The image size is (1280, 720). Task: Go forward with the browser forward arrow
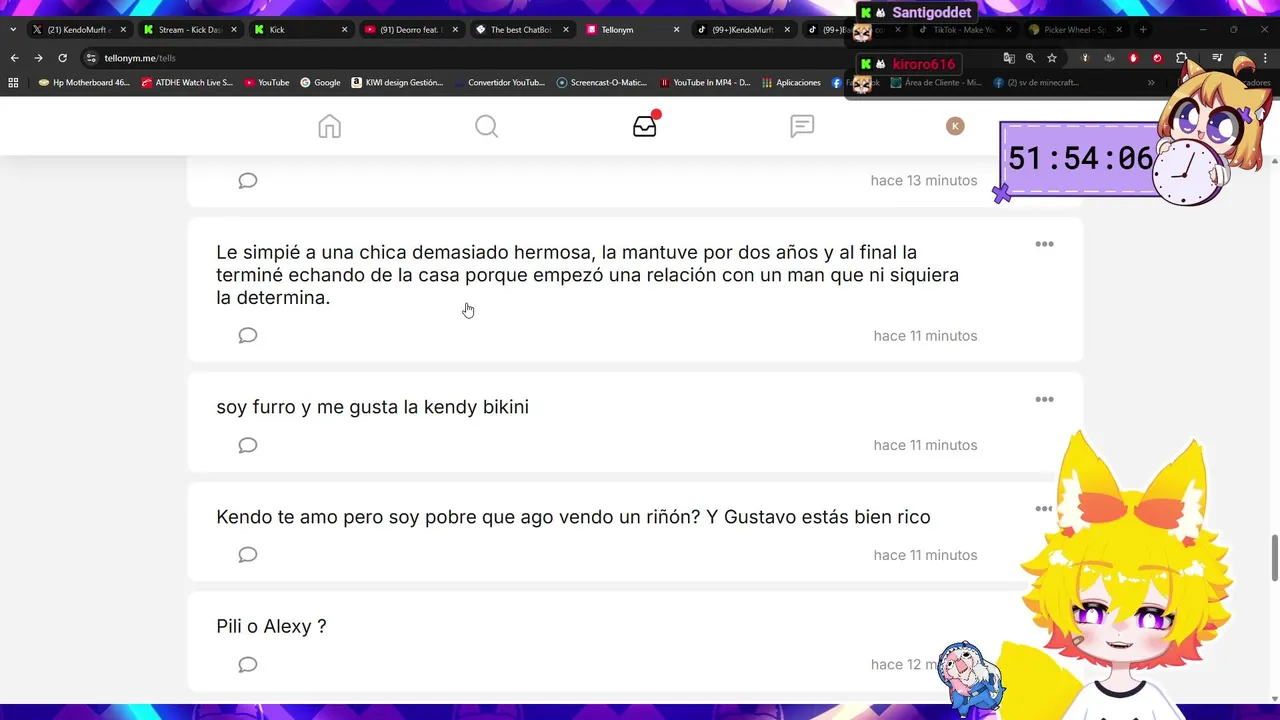(38, 58)
